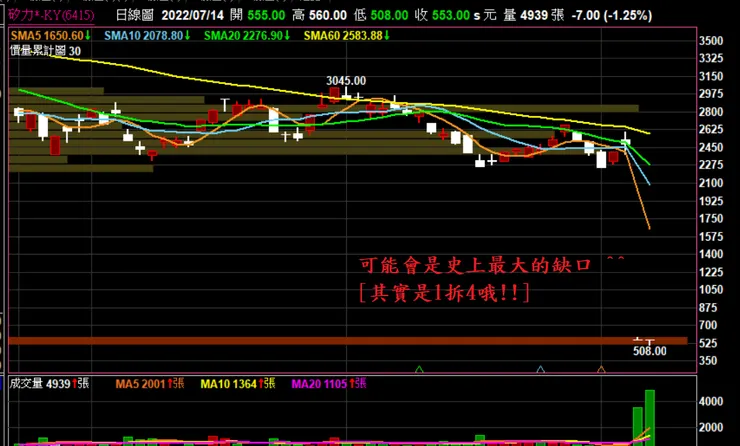Select the SMA60 2583.88 indicator label
Screen dimensions: 740x446
pos(347,35)
